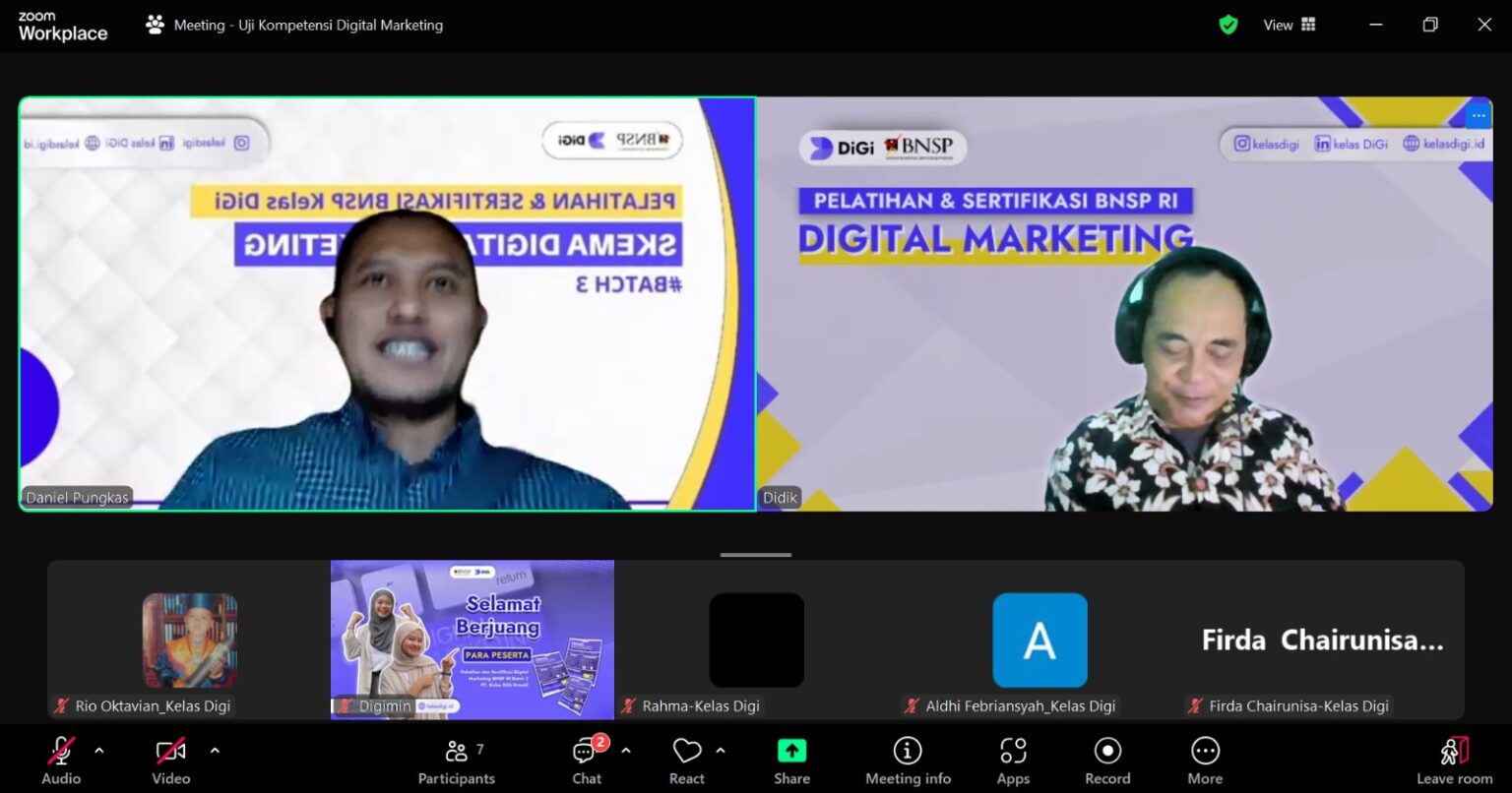Click the meeting title 'Uji Kompetensi Digital Marketing'
The width and height of the screenshot is (1512, 793).
[x=341, y=25]
